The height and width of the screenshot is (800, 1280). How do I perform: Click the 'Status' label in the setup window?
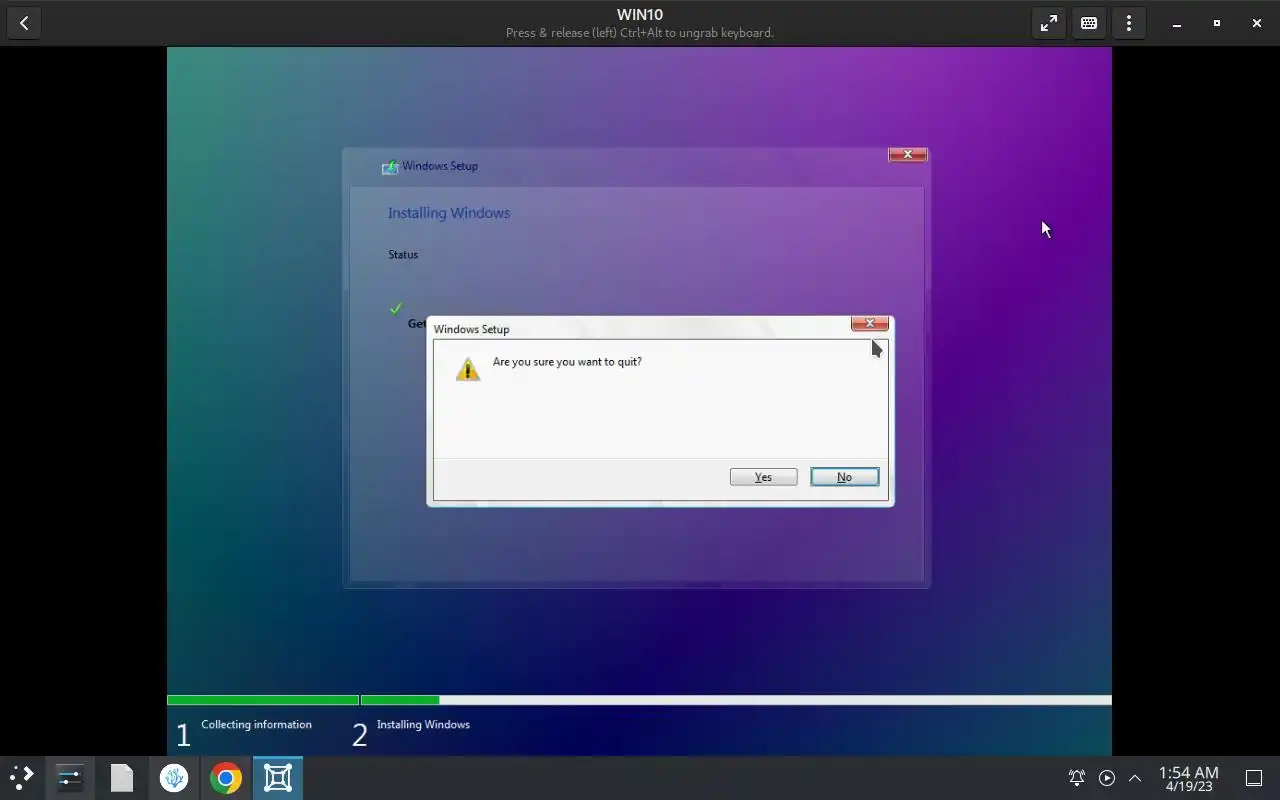pos(403,255)
